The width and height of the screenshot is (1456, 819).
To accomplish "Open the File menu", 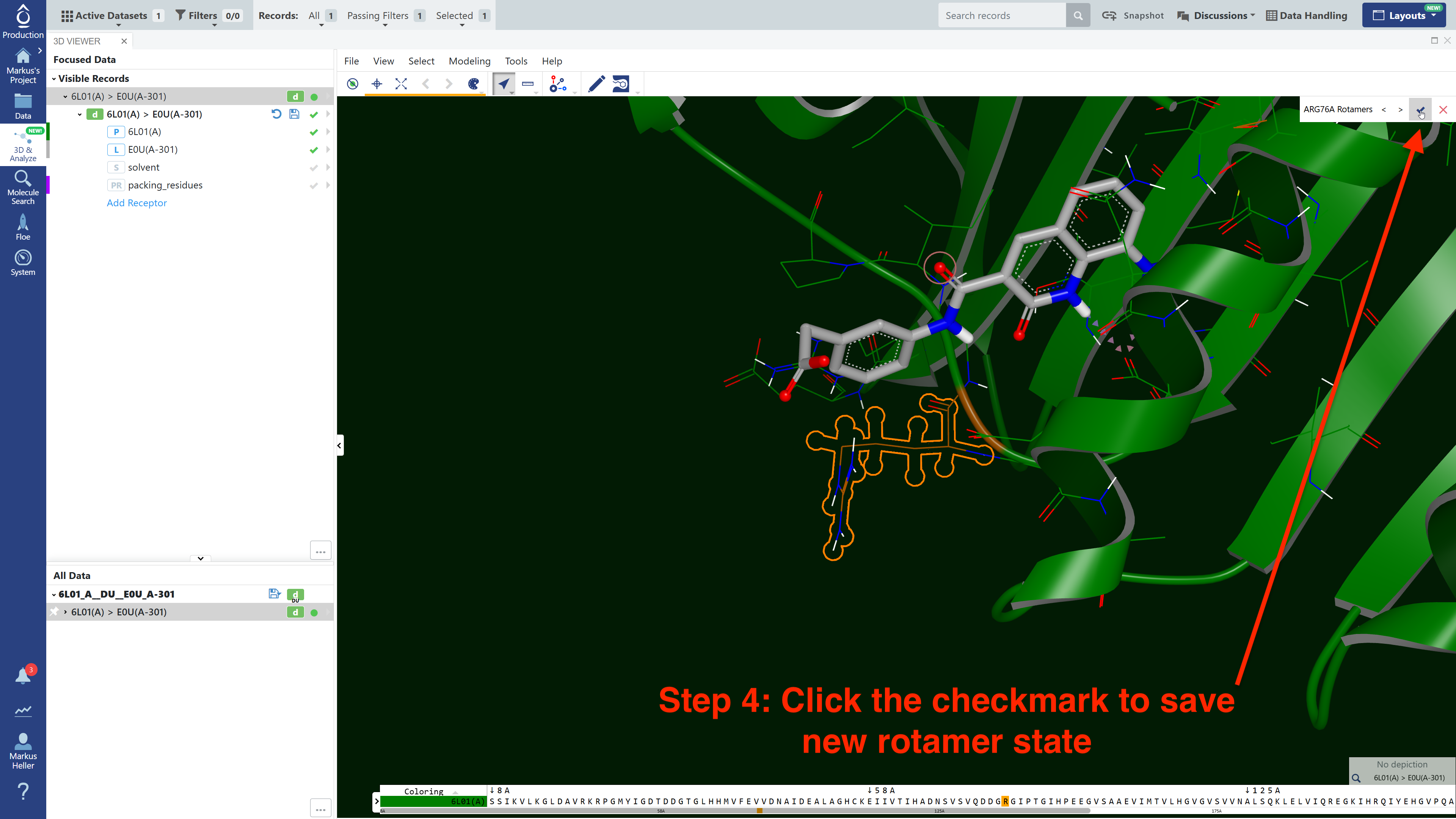I will (x=351, y=61).
